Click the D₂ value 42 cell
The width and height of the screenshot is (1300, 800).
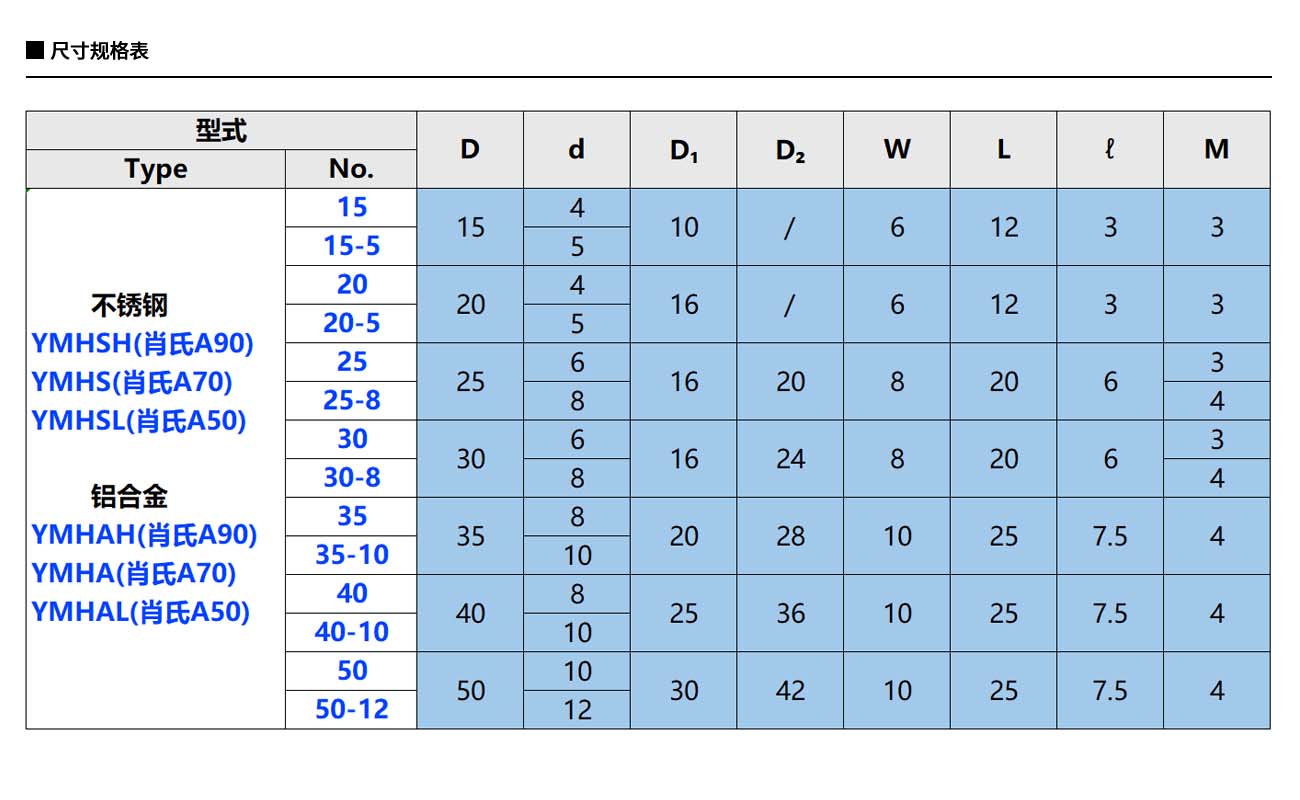point(790,691)
